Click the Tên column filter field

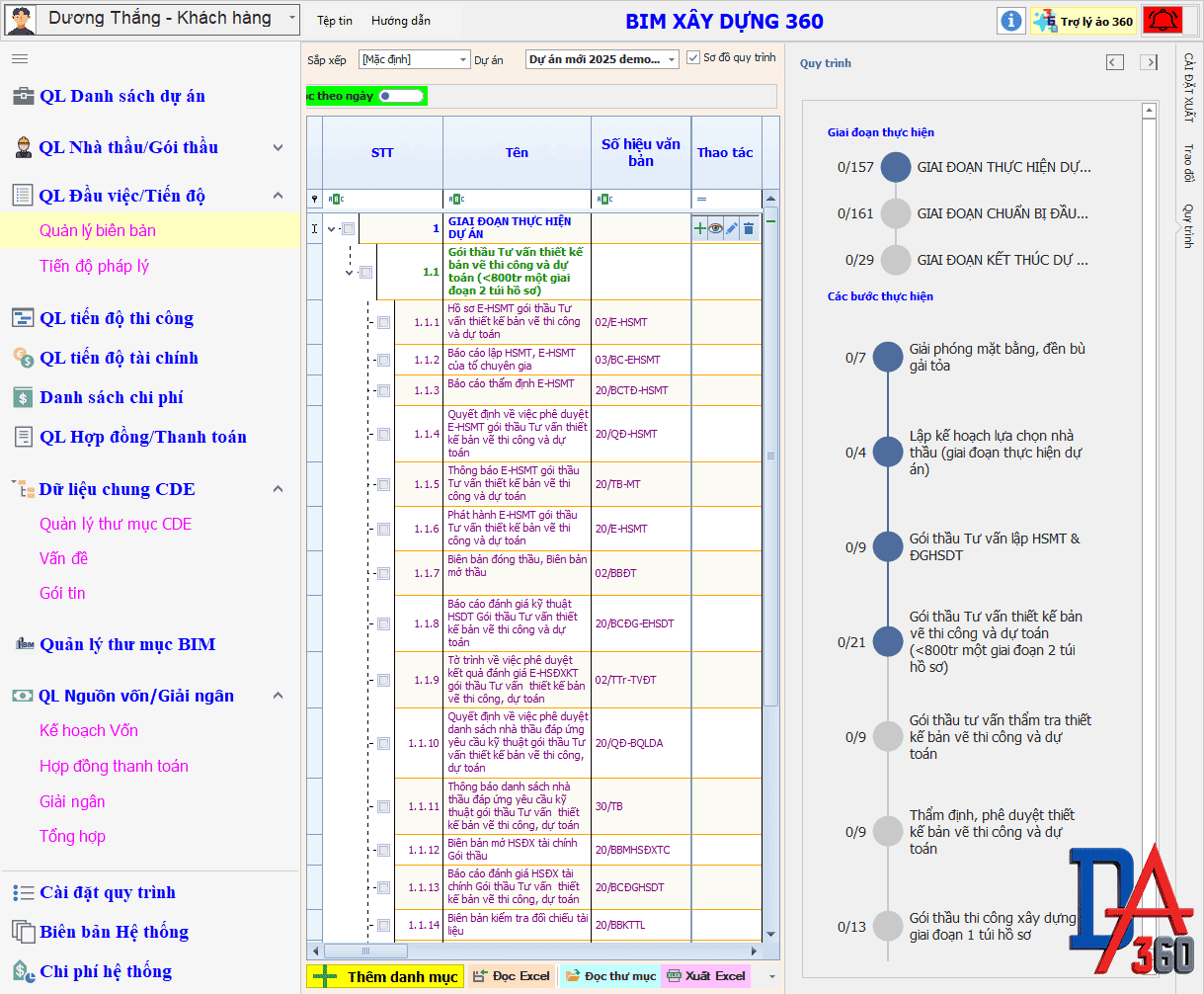tap(517, 199)
